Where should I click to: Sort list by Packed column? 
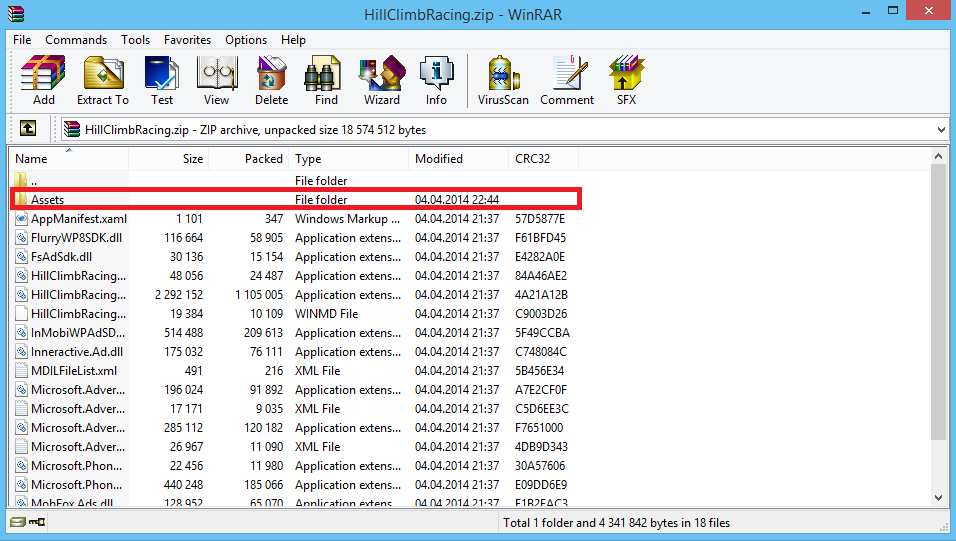point(249,159)
